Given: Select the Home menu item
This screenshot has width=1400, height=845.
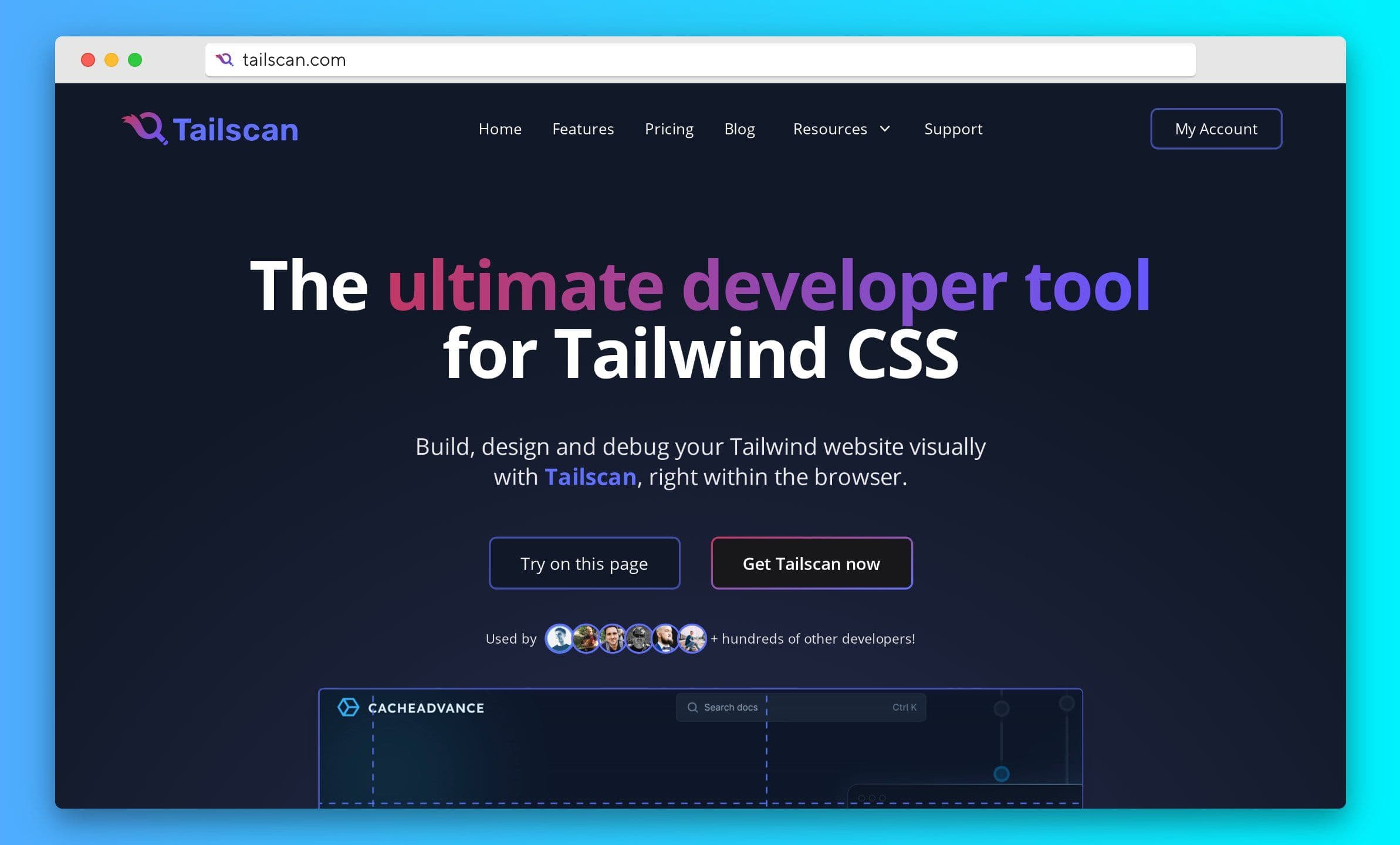Looking at the screenshot, I should (499, 128).
